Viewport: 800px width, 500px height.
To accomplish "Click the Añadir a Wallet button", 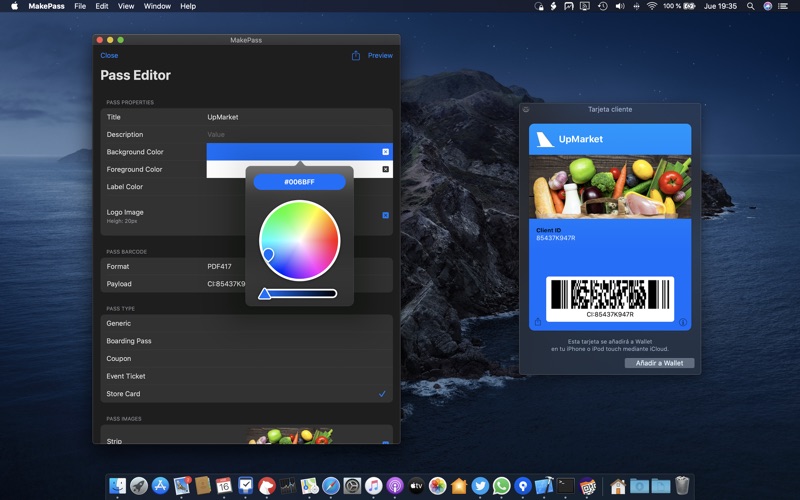I will (659, 363).
